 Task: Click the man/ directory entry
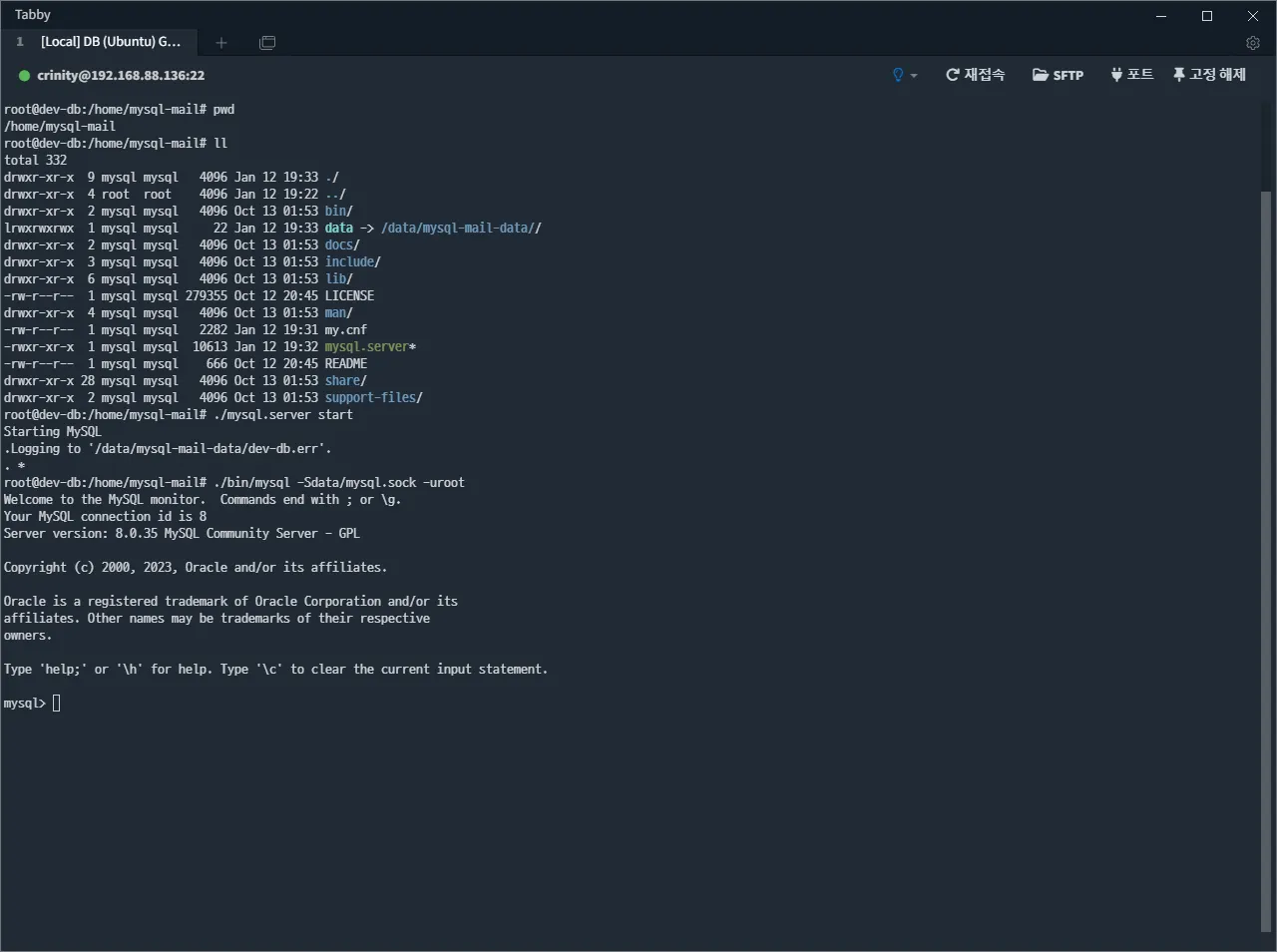pos(339,313)
